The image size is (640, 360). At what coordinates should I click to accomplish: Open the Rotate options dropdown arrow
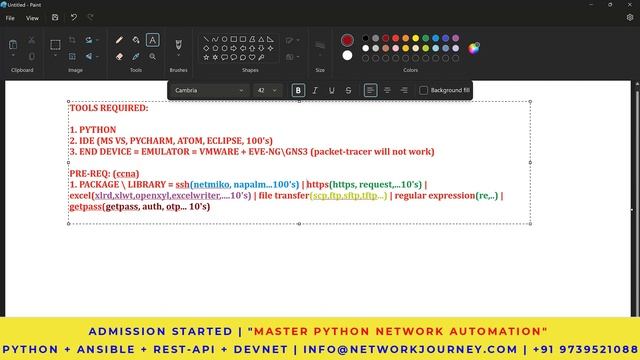(x=97, y=40)
